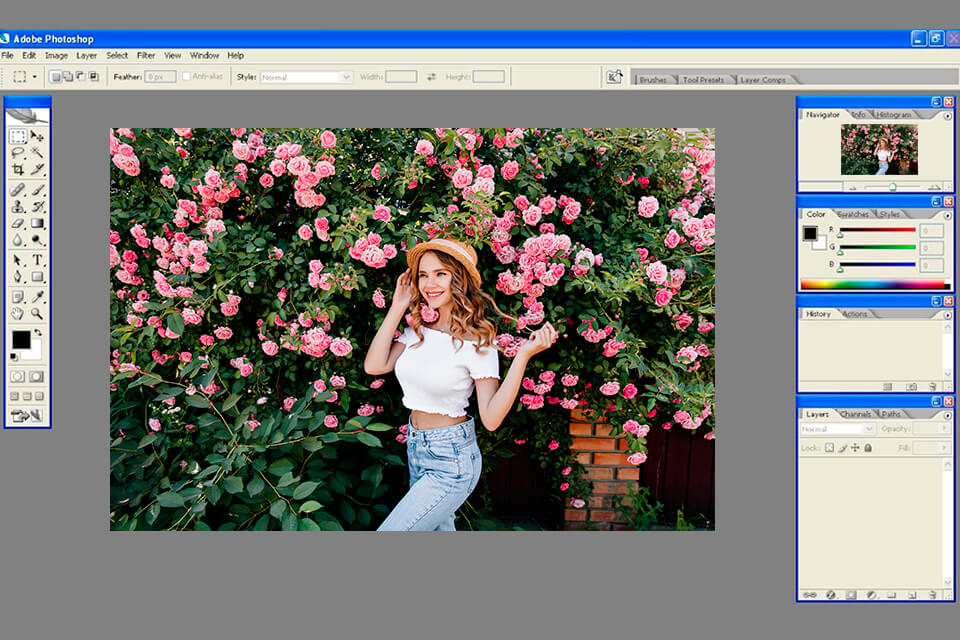The width and height of the screenshot is (960, 640).
Task: Select the Zoom magnifier tool
Action: point(38,313)
